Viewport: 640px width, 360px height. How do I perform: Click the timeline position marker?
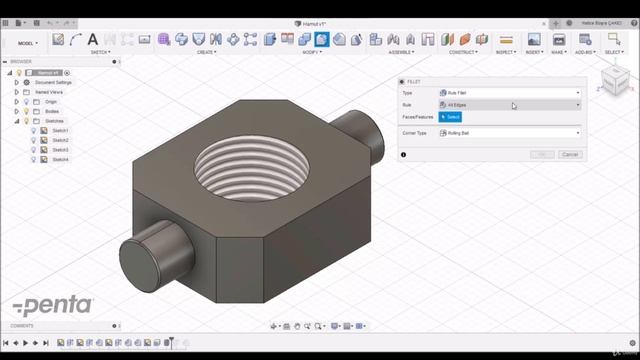click(x=171, y=342)
